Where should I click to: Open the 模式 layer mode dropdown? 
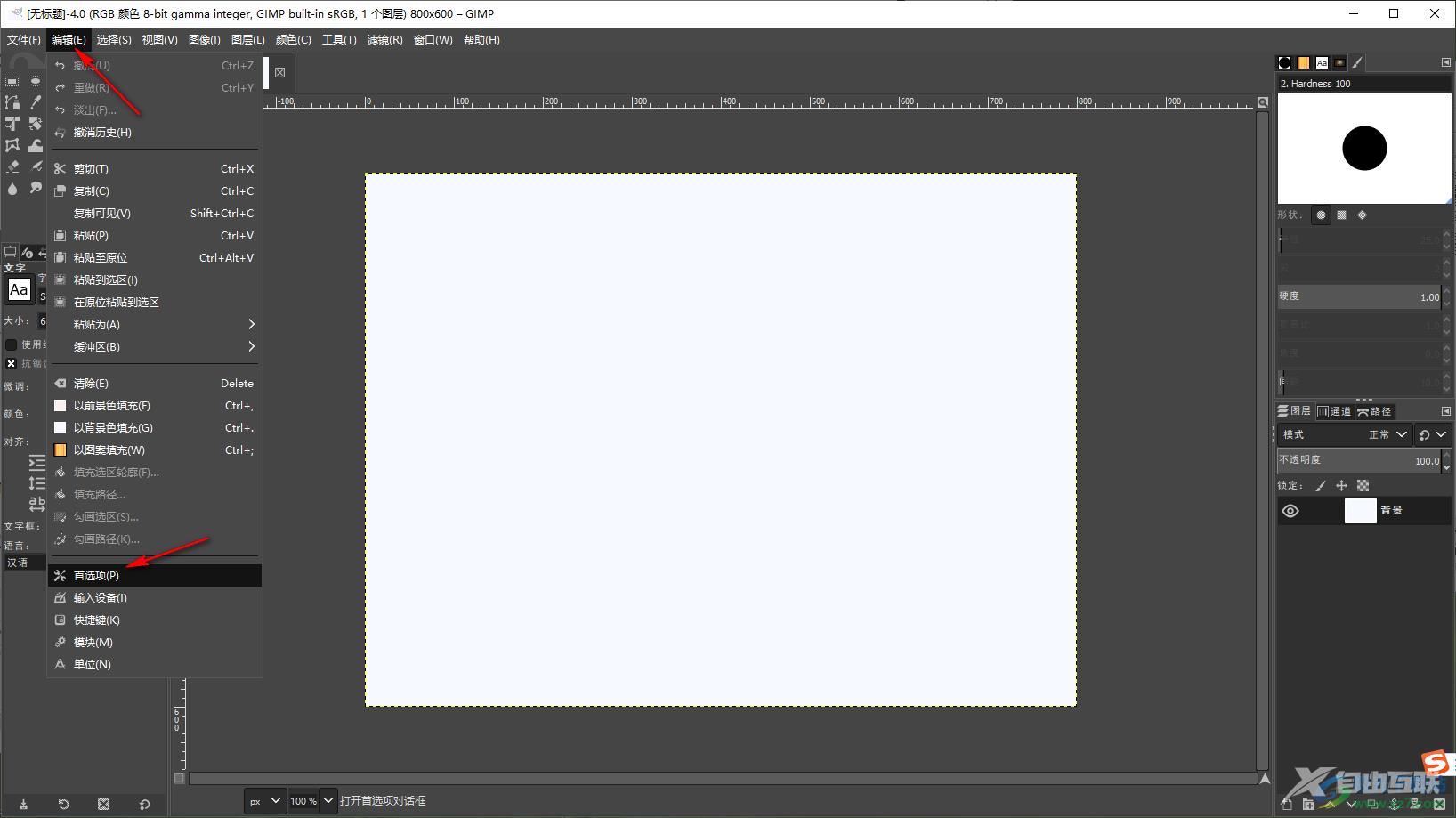1345,434
